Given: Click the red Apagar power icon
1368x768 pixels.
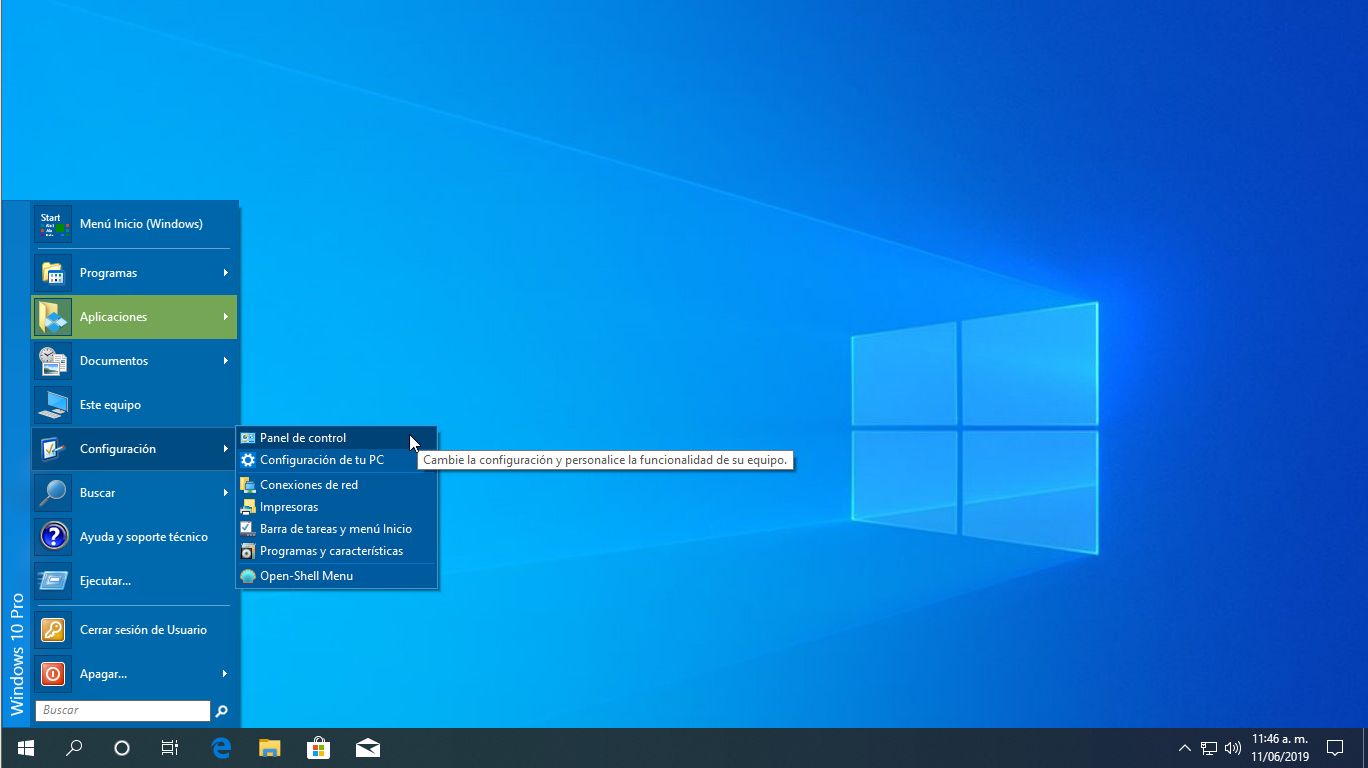Looking at the screenshot, I should pos(52,674).
